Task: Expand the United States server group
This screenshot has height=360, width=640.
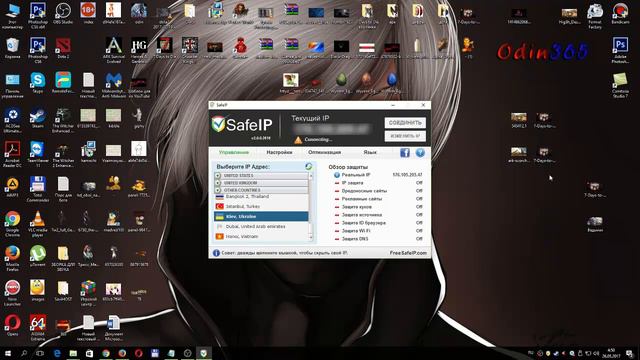Action: click(x=261, y=176)
